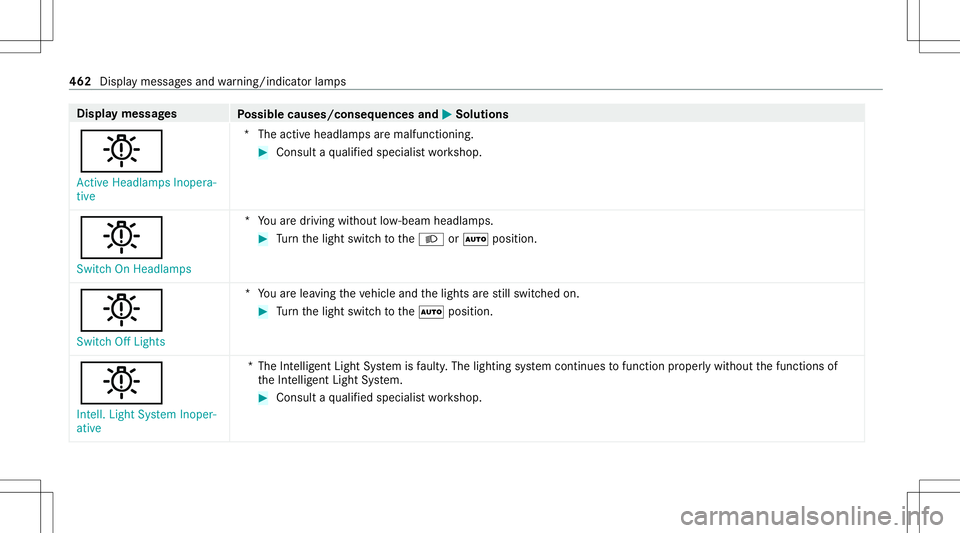
Task: Click the Display messages column header
Action: (127, 114)
